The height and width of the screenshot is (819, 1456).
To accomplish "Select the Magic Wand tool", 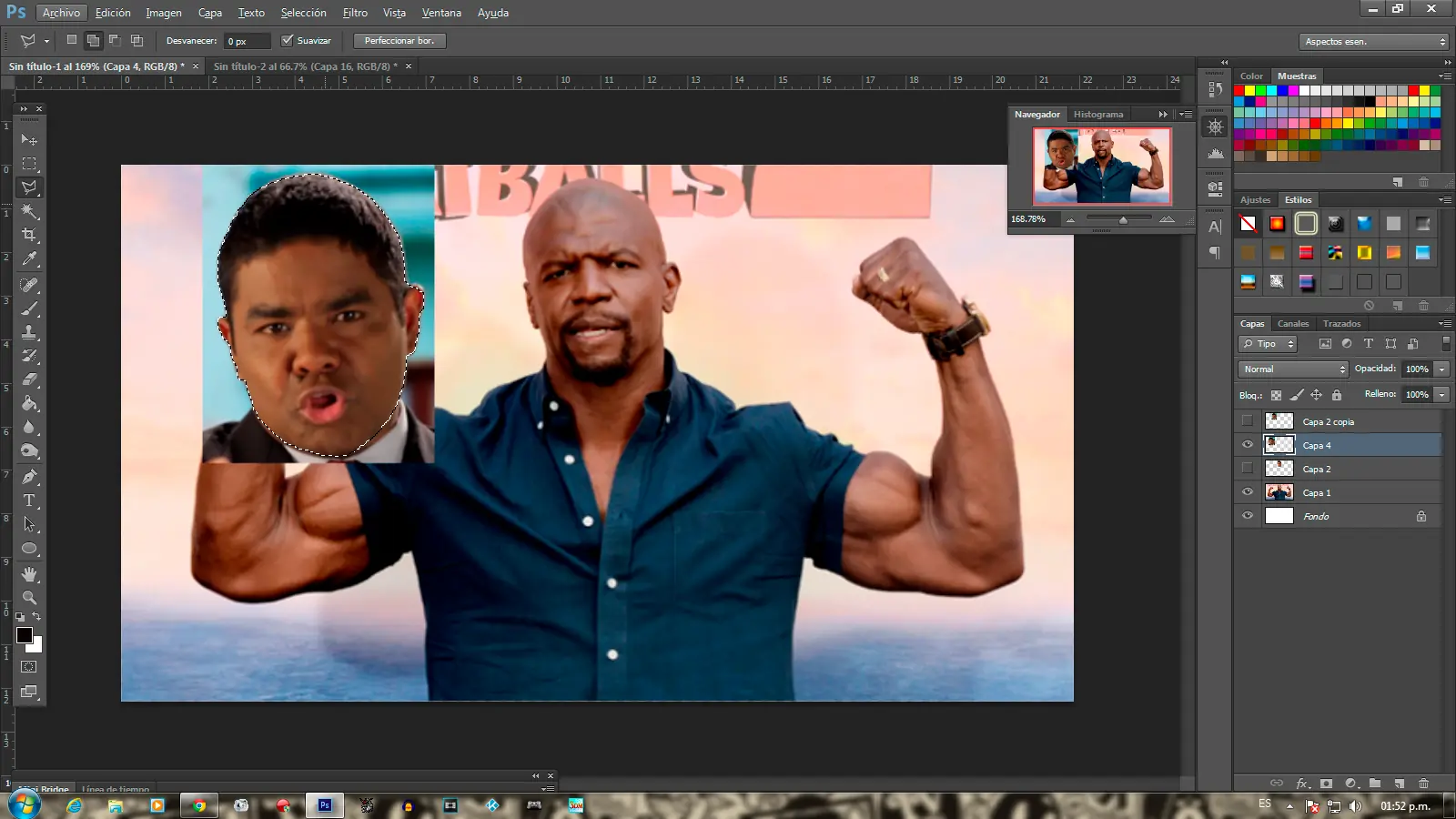I will tap(29, 211).
